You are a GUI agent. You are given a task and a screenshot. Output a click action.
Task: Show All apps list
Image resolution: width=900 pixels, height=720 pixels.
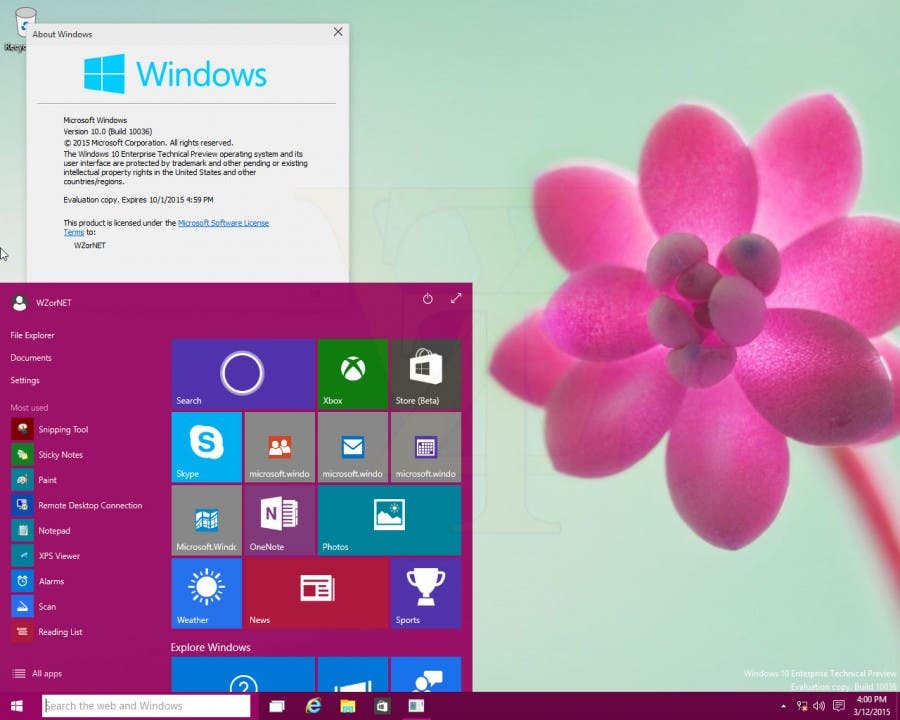coord(37,673)
